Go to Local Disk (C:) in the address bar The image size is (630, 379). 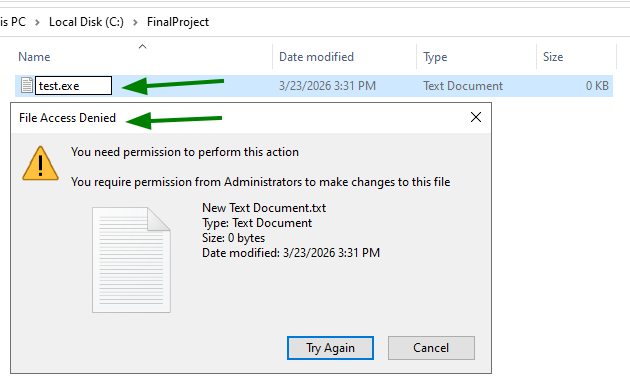pyautogui.click(x=86, y=22)
